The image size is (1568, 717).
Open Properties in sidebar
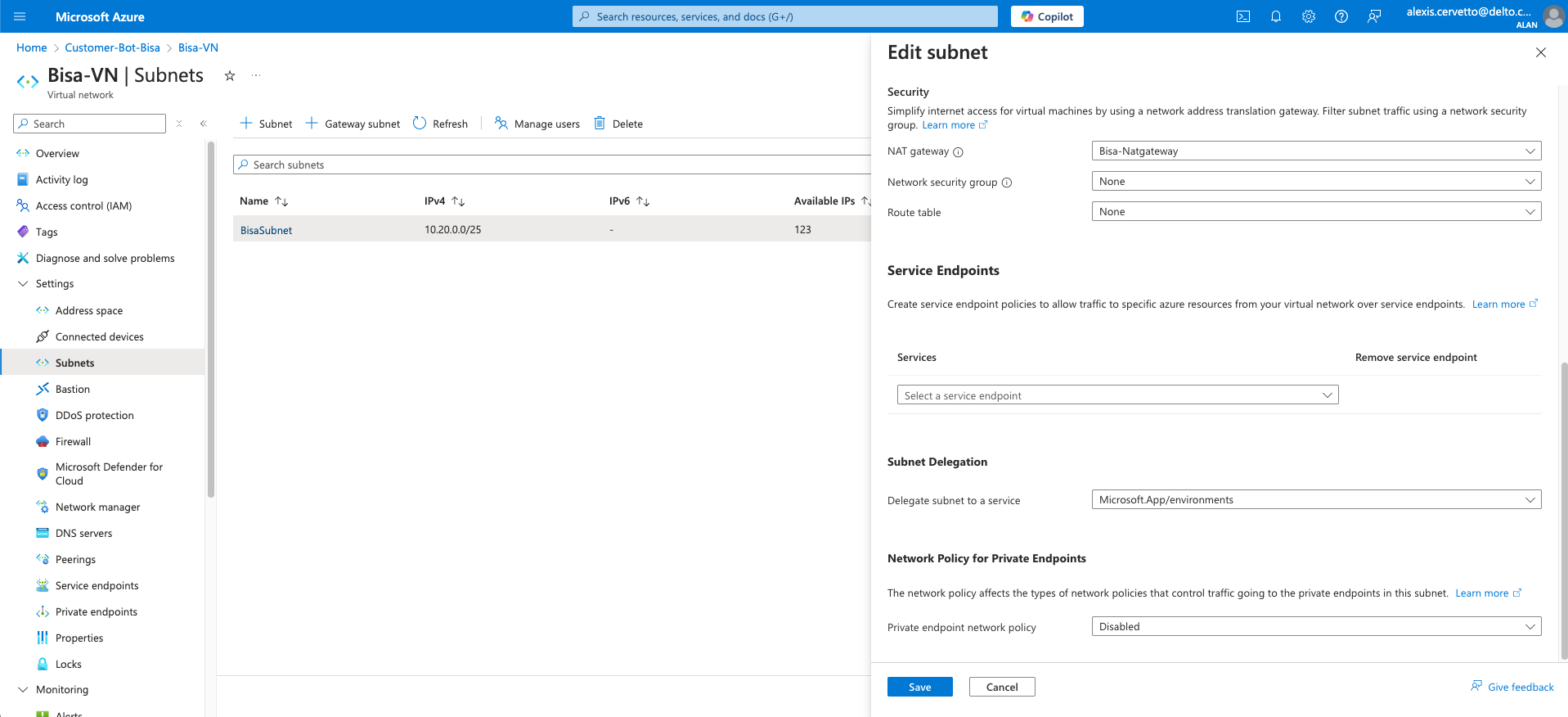tap(79, 638)
